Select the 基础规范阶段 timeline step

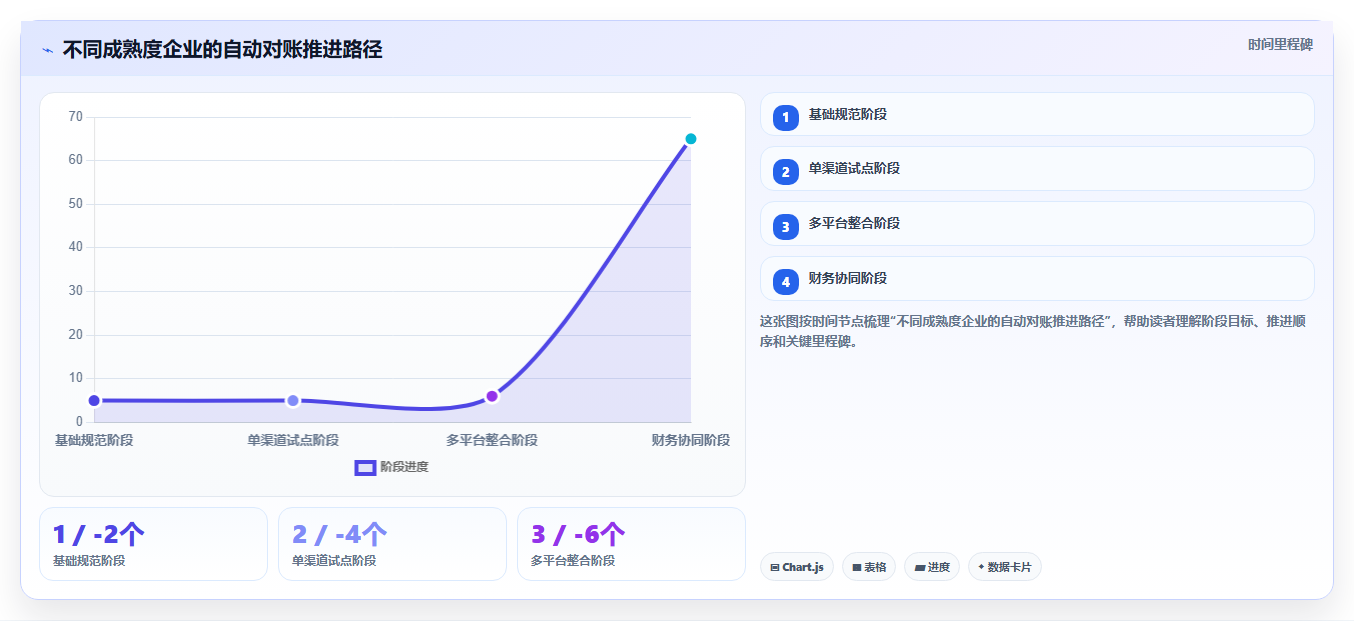1037,114
